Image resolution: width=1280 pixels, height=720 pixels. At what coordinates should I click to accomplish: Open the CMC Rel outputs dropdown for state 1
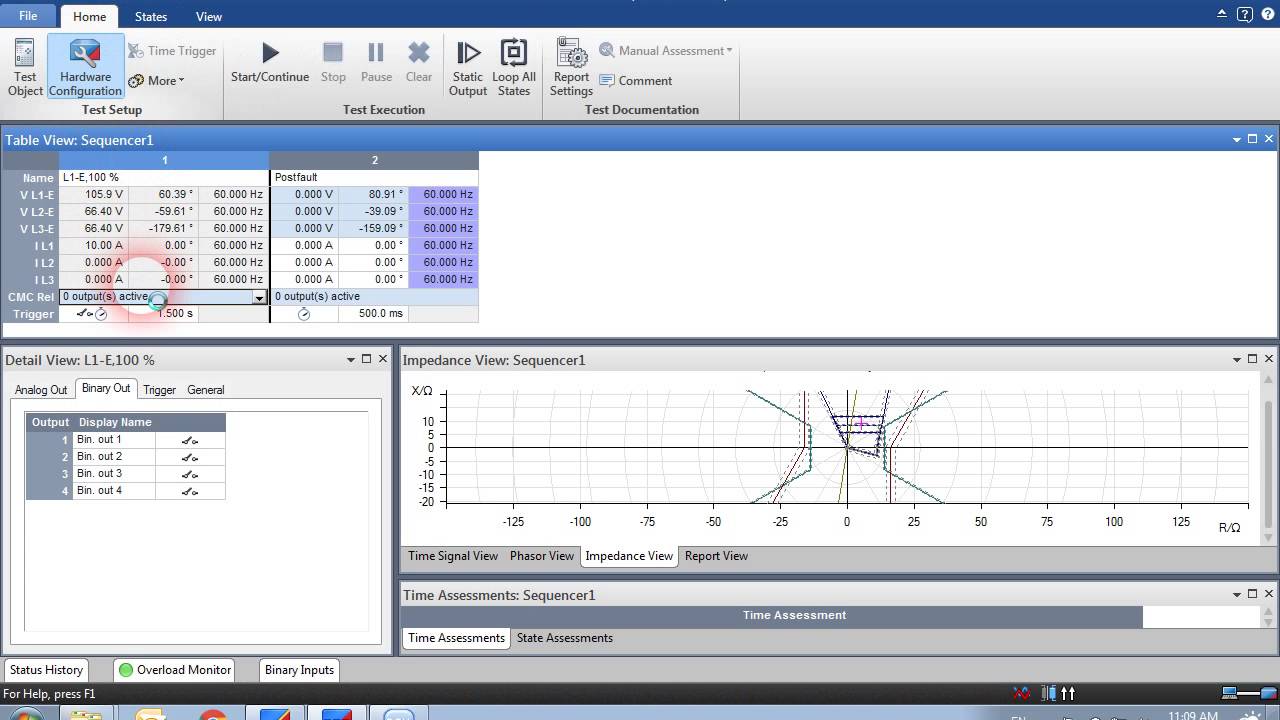point(260,297)
